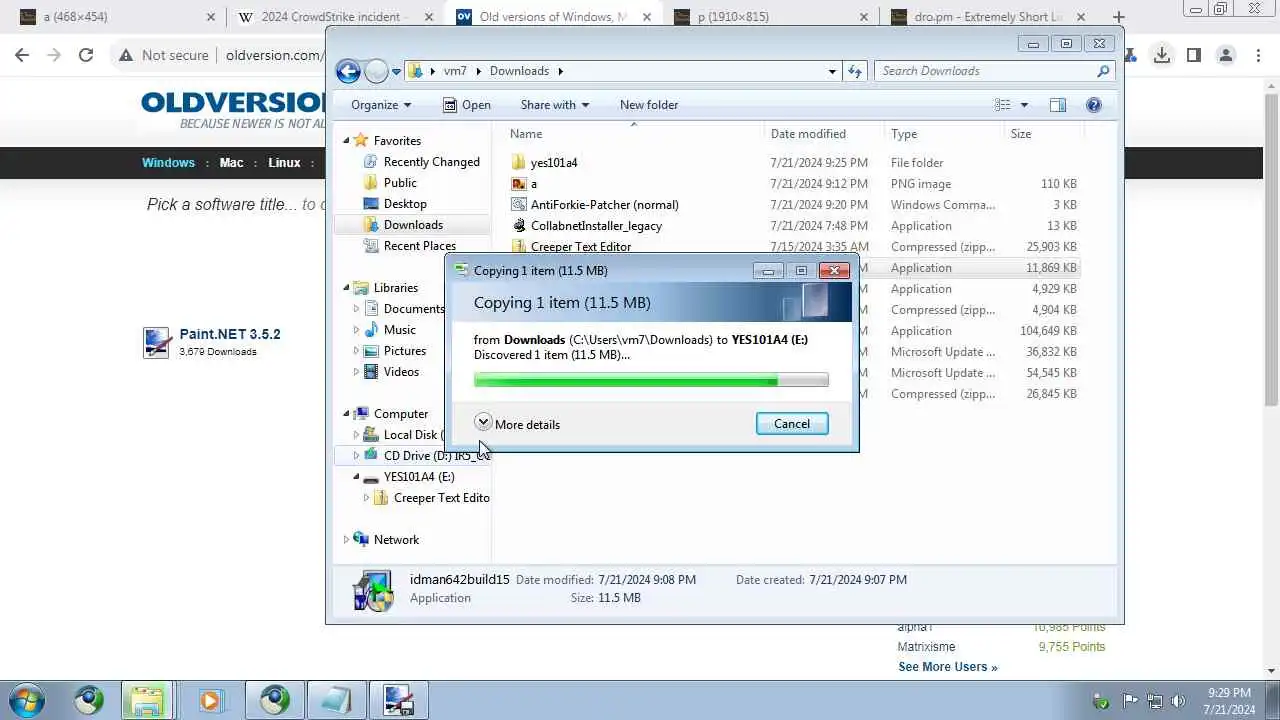The image size is (1280, 720).
Task: Follow the See More Users link
Action: click(947, 667)
